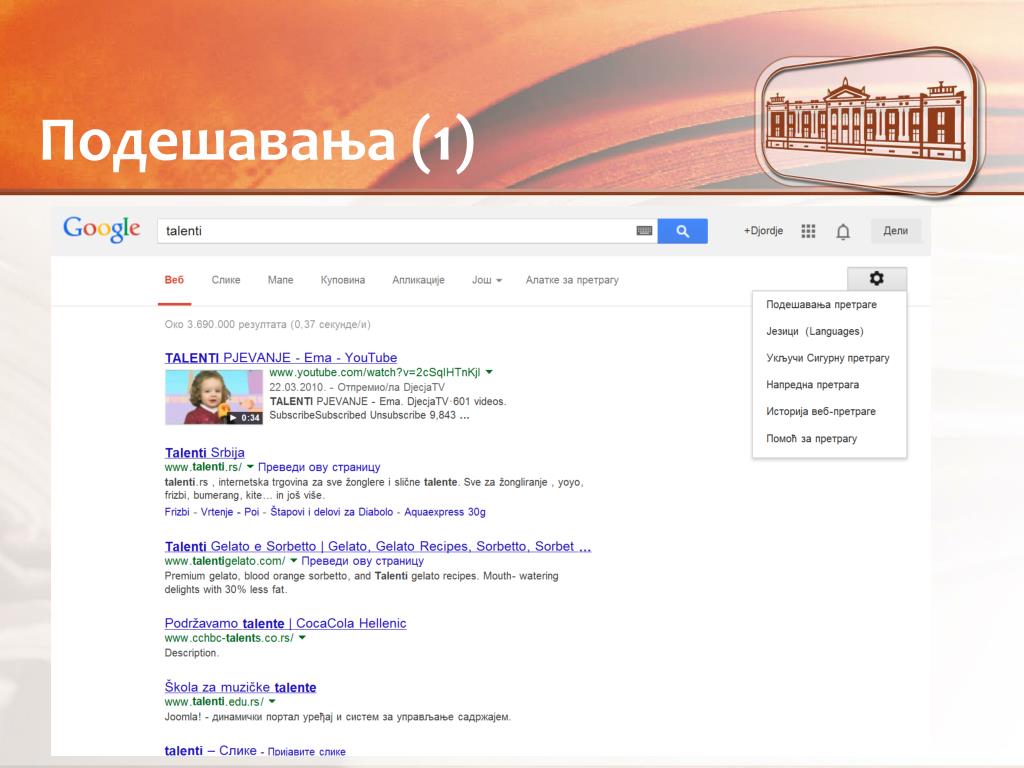Click Преведи ову страницу for talentigelato.com
Viewport: 1024px width, 768px height.
pos(362,561)
